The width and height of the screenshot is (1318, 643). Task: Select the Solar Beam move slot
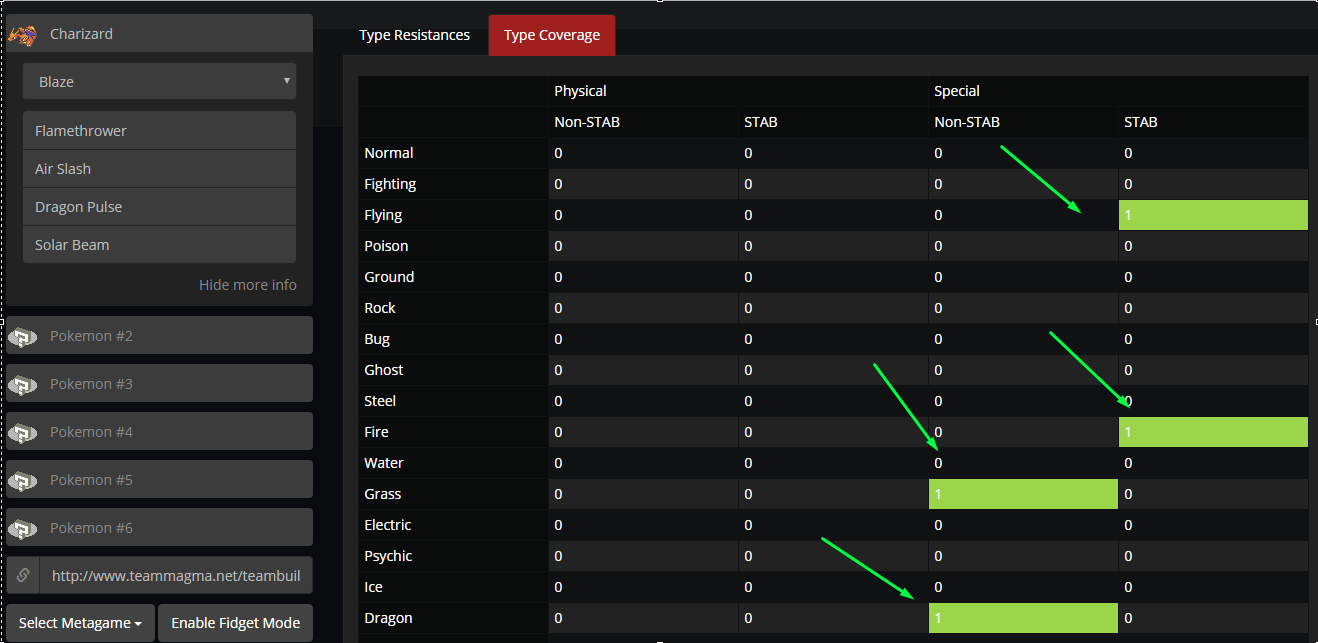[x=159, y=245]
